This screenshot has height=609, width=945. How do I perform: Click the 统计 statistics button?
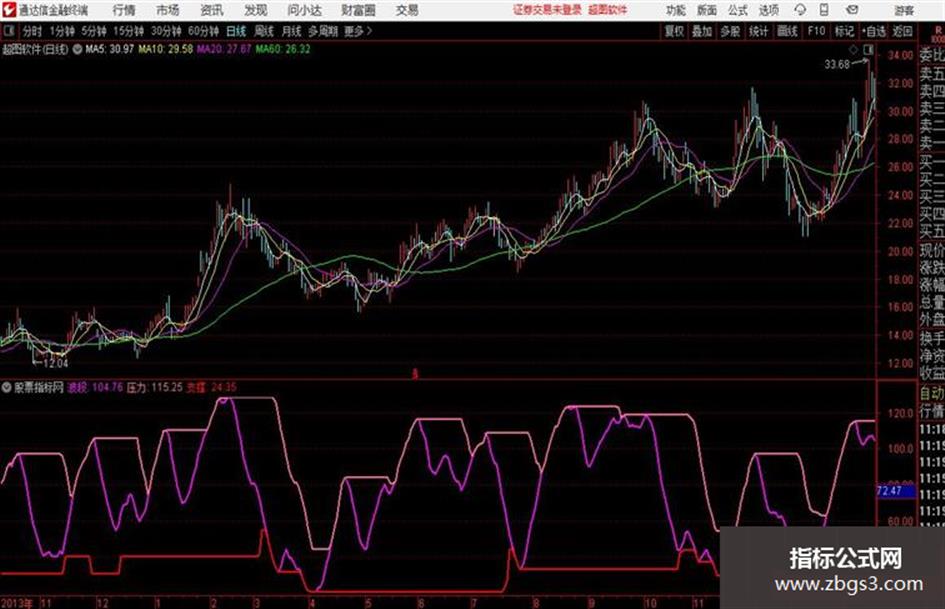(x=758, y=31)
